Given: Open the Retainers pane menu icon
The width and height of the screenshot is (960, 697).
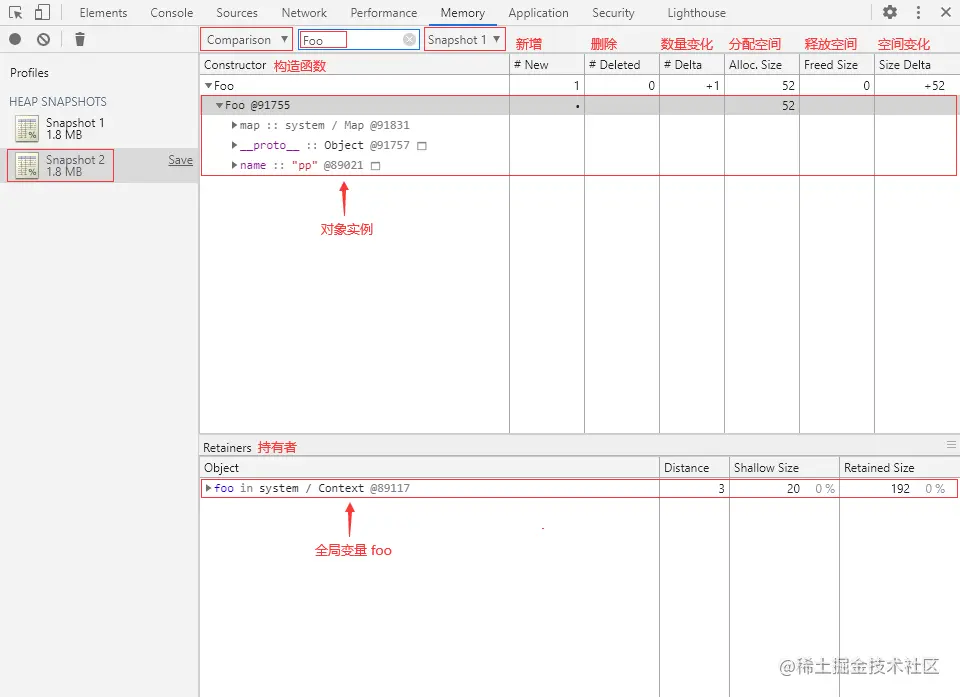Looking at the screenshot, I should [x=951, y=445].
